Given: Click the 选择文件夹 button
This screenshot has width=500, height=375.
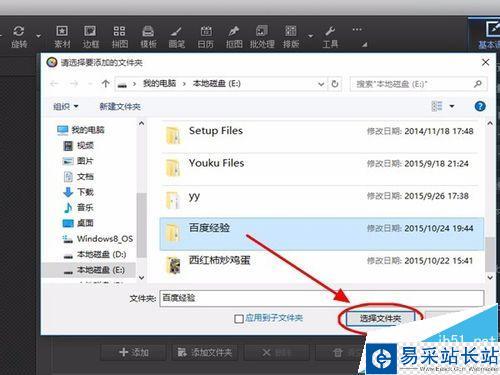Looking at the screenshot, I should [x=380, y=319].
